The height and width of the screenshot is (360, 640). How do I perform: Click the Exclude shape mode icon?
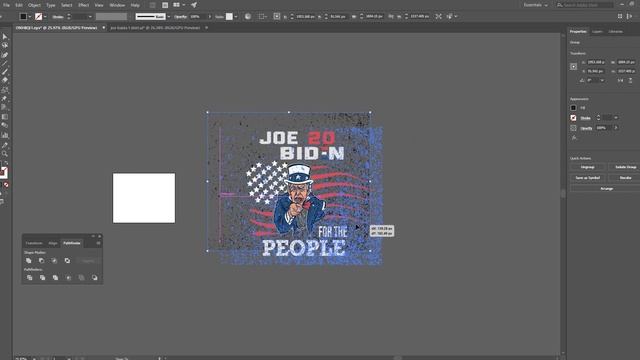(67, 260)
